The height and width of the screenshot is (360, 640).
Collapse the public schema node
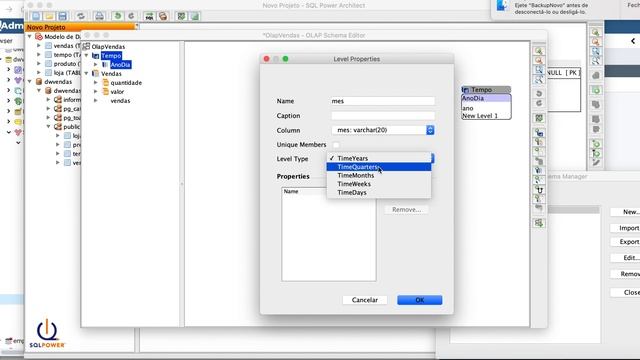coord(48,127)
